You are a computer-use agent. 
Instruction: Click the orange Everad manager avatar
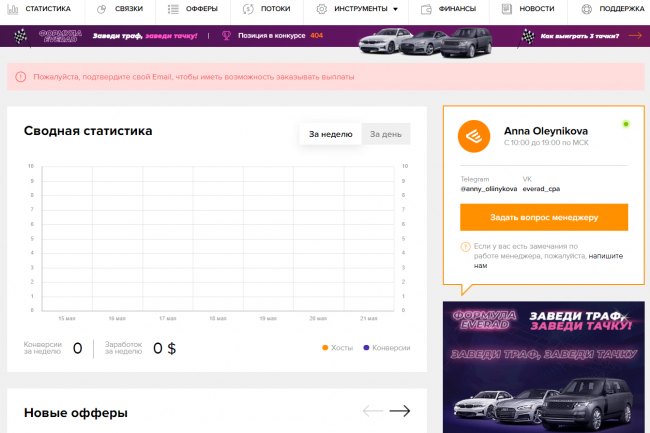pyautogui.click(x=473, y=136)
